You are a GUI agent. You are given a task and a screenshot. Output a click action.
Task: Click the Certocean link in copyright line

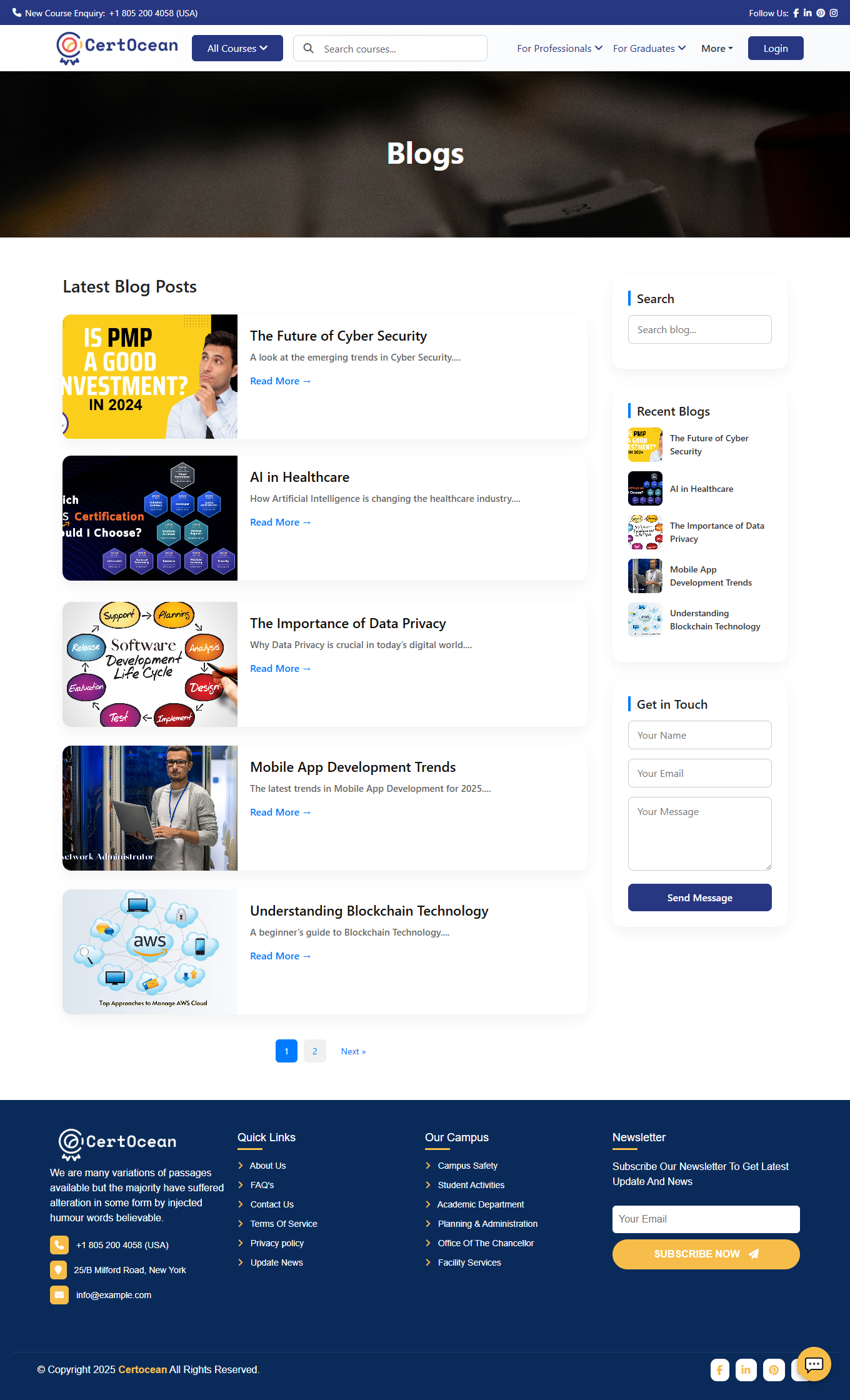(x=142, y=1369)
